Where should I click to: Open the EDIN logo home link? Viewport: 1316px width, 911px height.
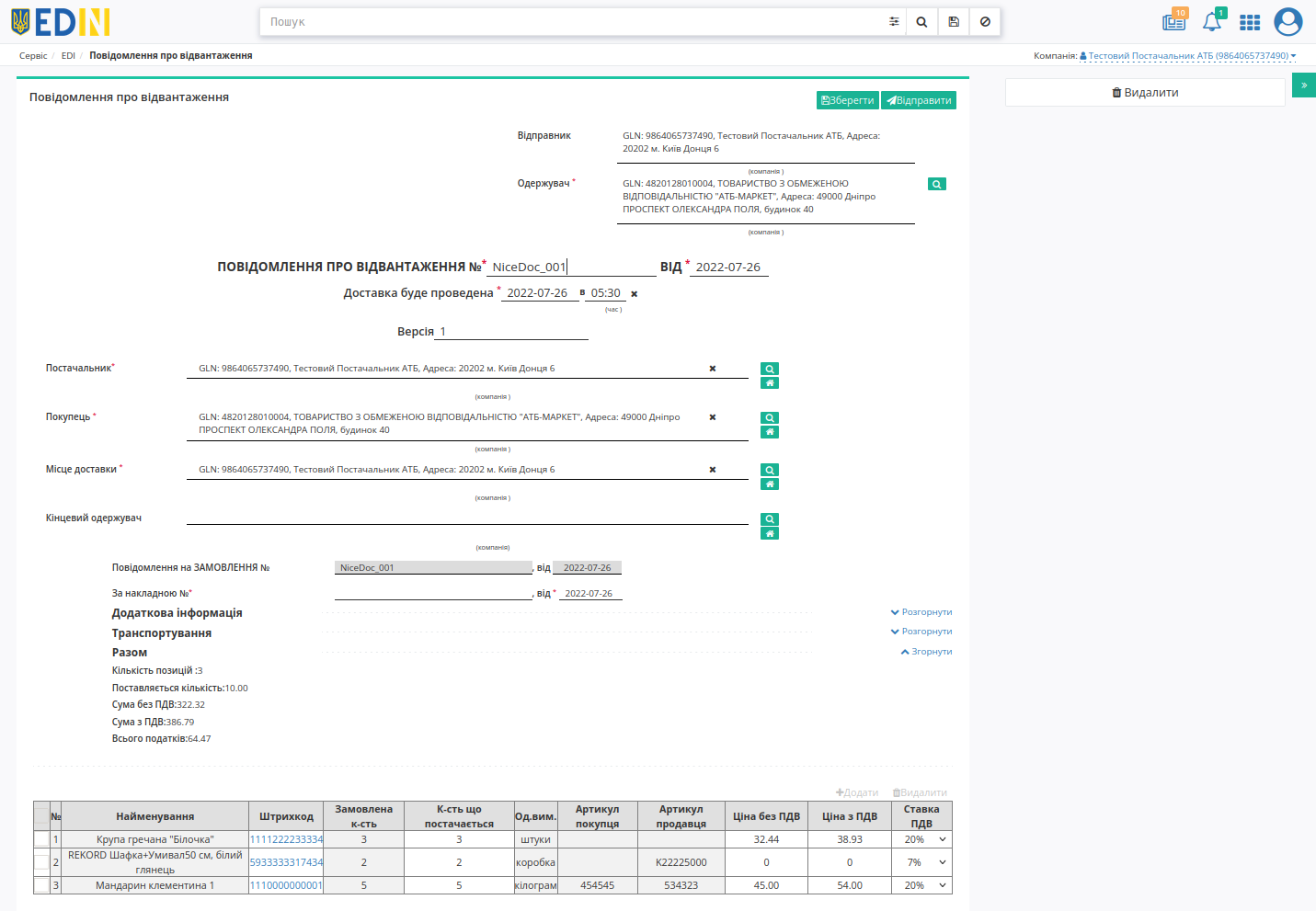click(x=61, y=21)
